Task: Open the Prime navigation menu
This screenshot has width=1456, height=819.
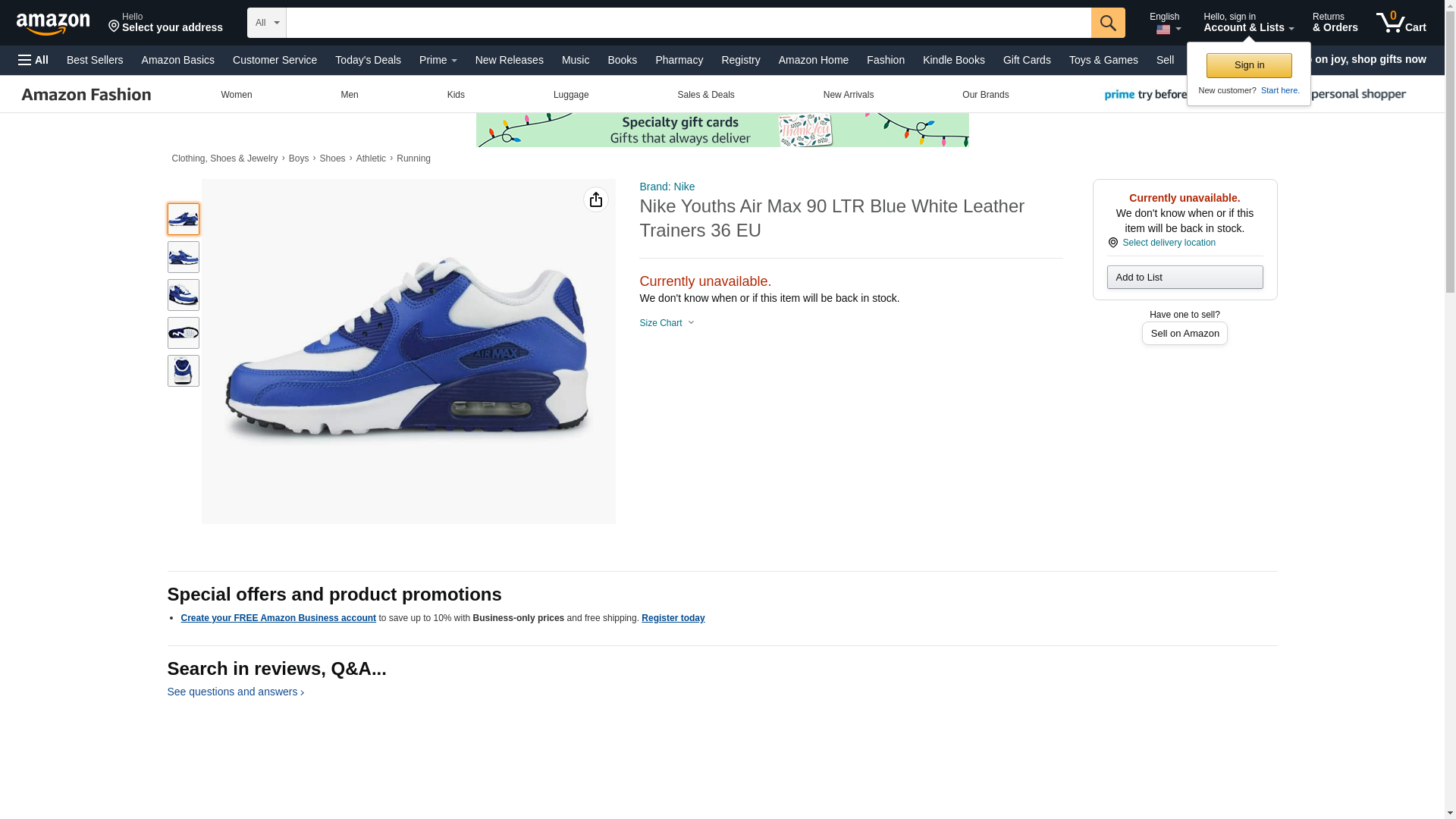Action: pyautogui.click(x=438, y=60)
